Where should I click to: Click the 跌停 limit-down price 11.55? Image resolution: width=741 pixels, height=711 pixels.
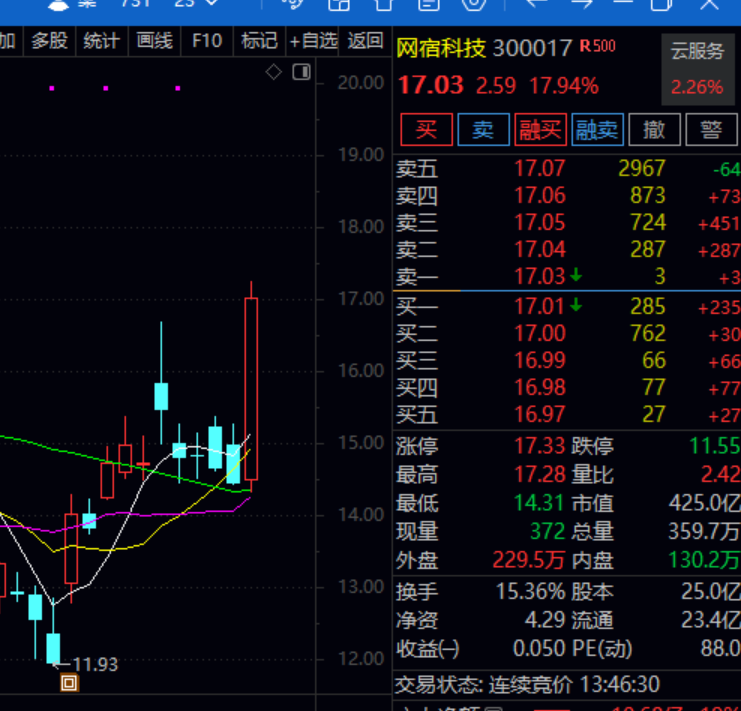[715, 446]
